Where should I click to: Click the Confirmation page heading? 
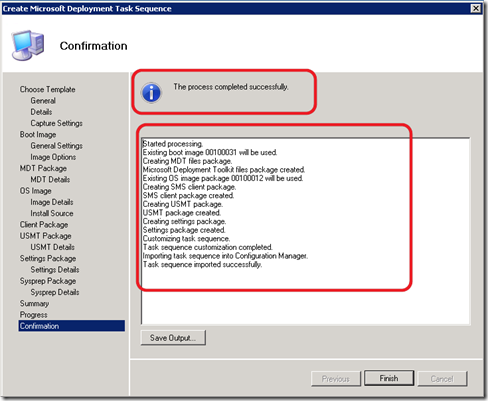(93, 46)
